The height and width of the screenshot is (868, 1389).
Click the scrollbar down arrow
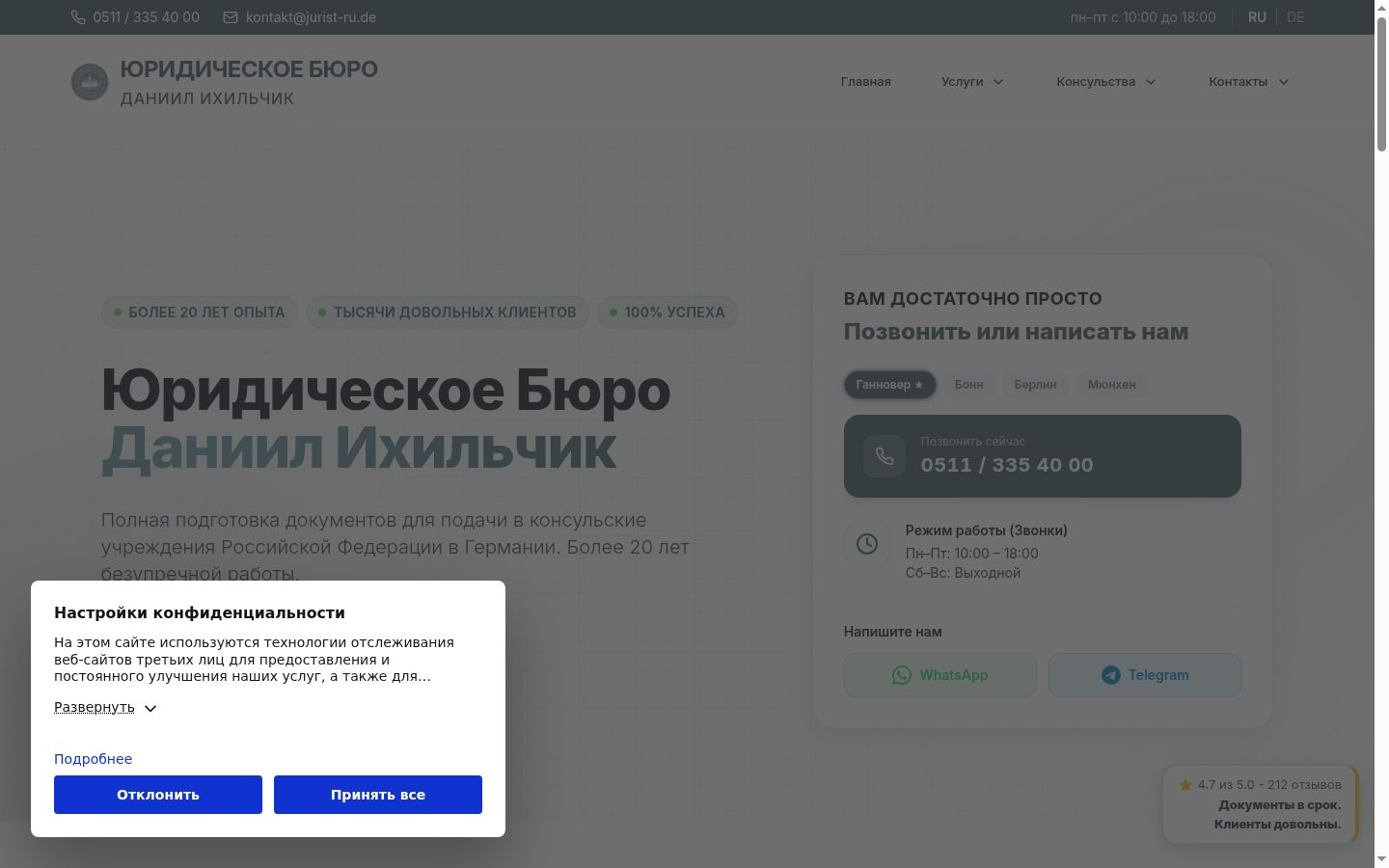click(x=1381, y=859)
